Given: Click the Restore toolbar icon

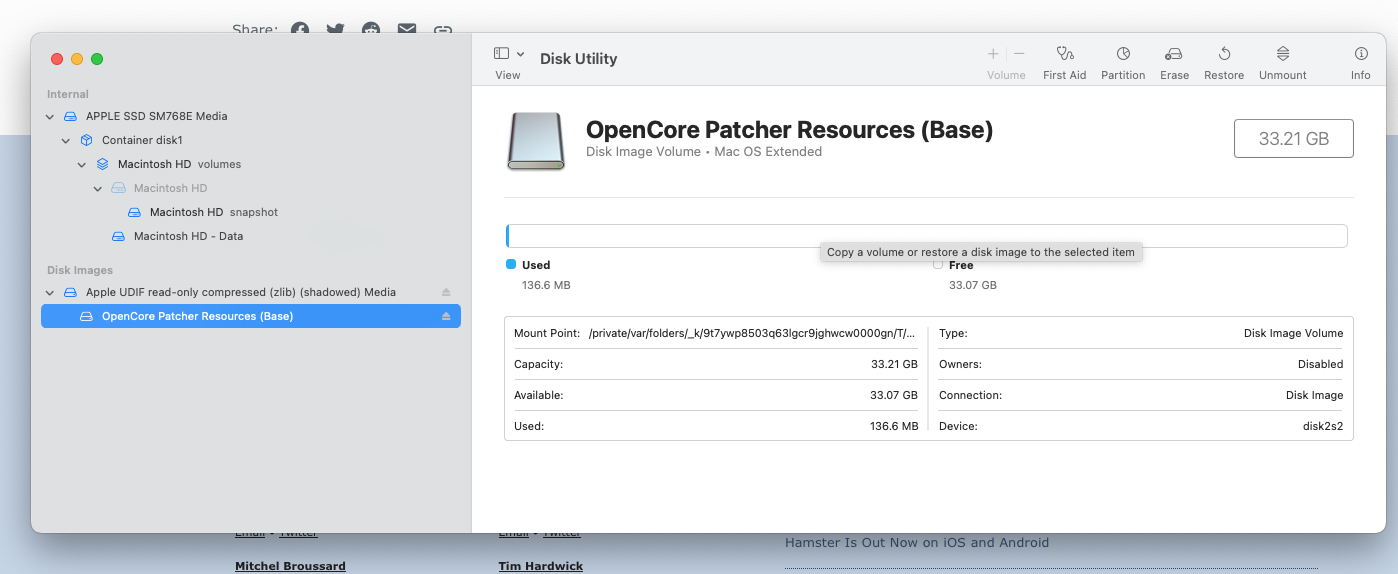Looking at the screenshot, I should [x=1224, y=54].
